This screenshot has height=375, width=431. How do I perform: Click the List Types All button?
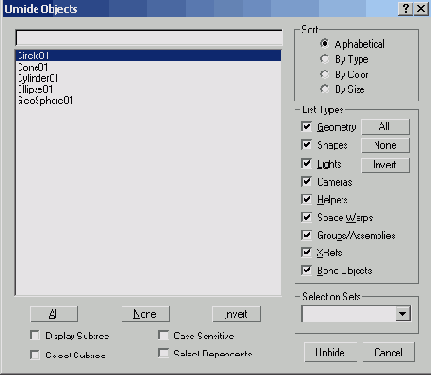coord(385,127)
